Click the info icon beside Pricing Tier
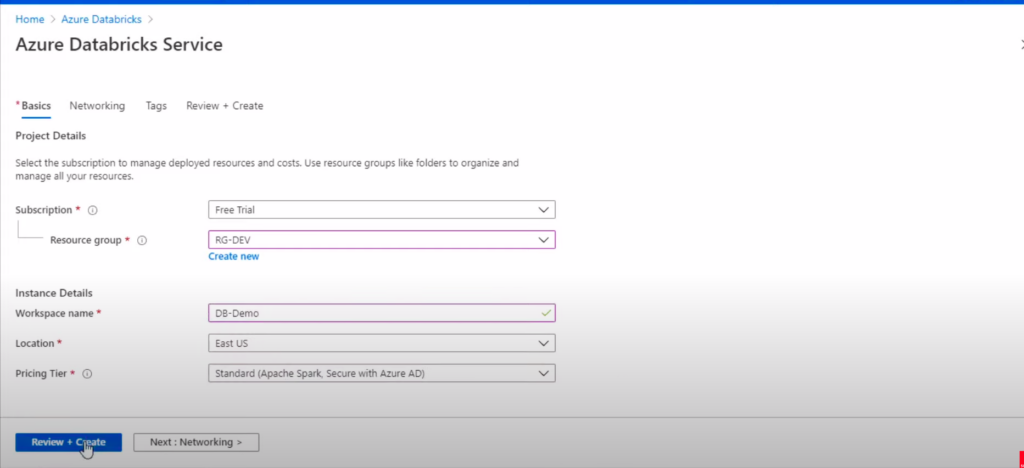Image resolution: width=1024 pixels, height=468 pixels. (x=87, y=374)
